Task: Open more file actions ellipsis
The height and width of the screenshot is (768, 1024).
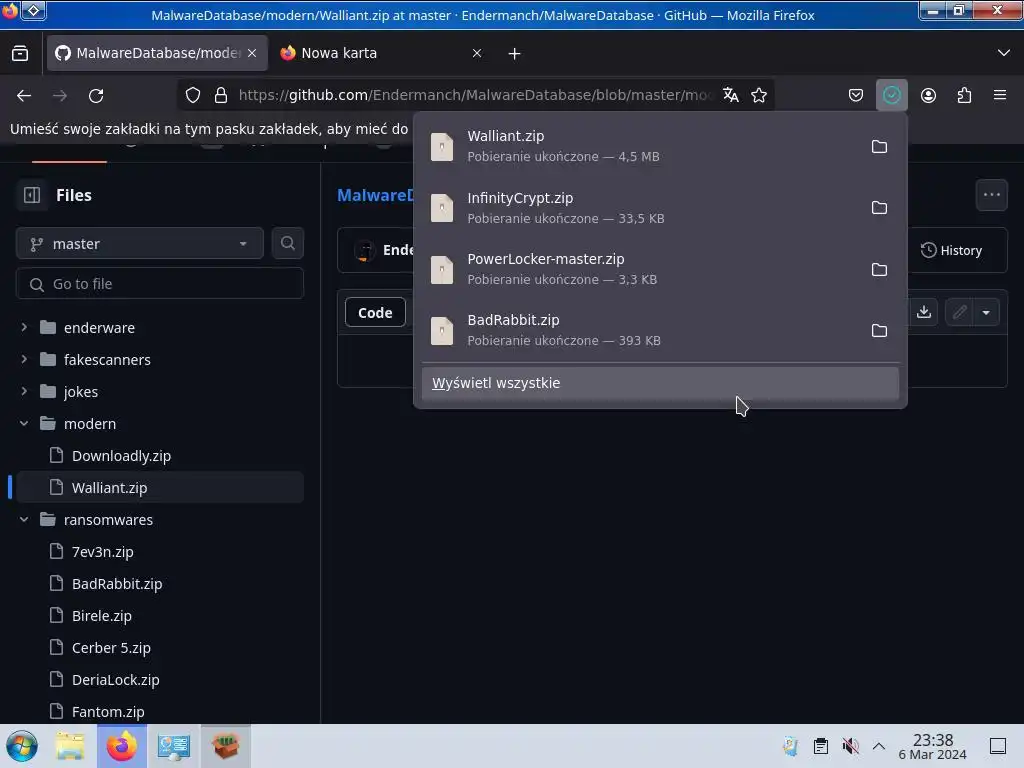Action: tap(991, 195)
